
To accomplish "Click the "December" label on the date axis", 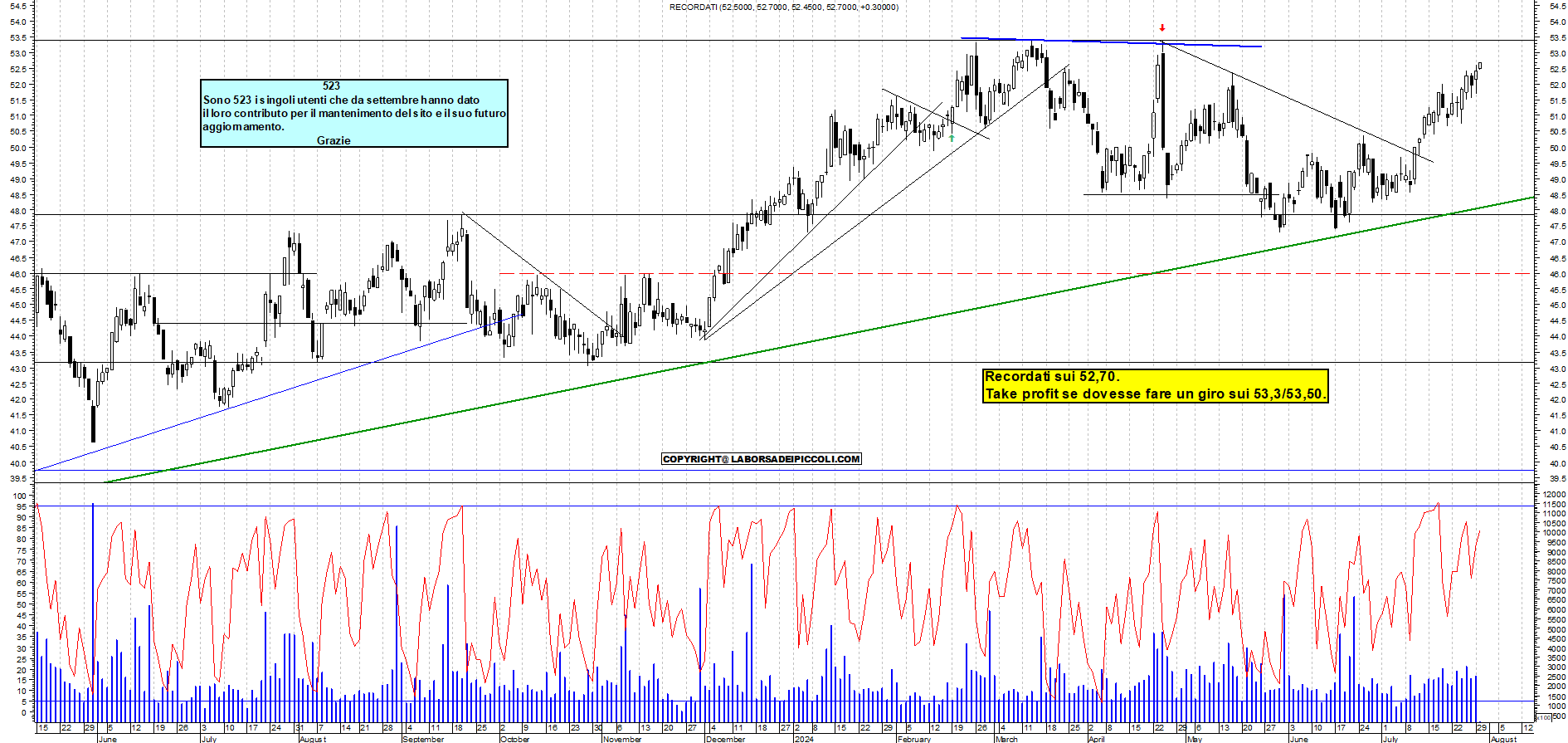I will [726, 739].
